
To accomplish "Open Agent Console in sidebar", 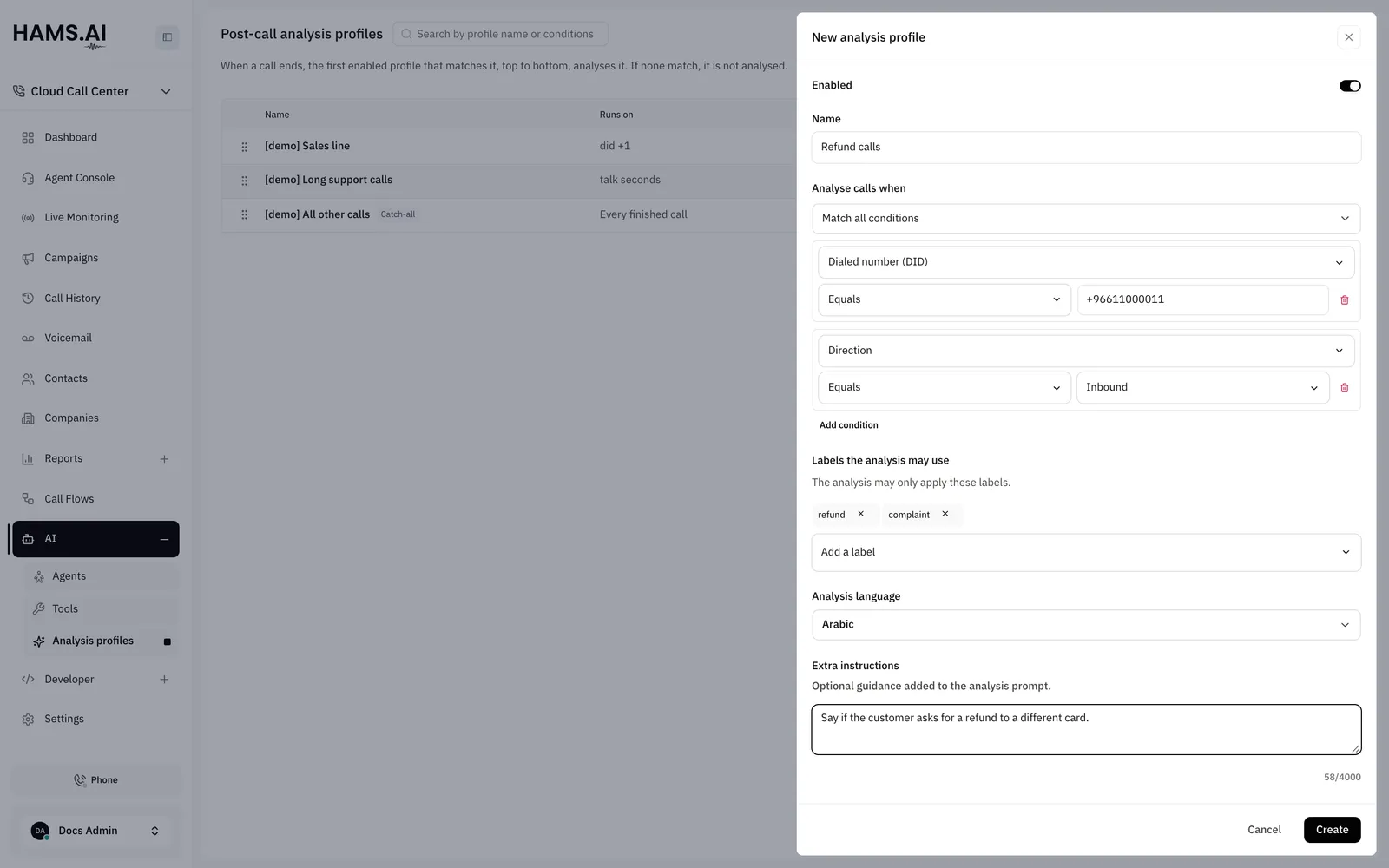I will tap(95, 178).
